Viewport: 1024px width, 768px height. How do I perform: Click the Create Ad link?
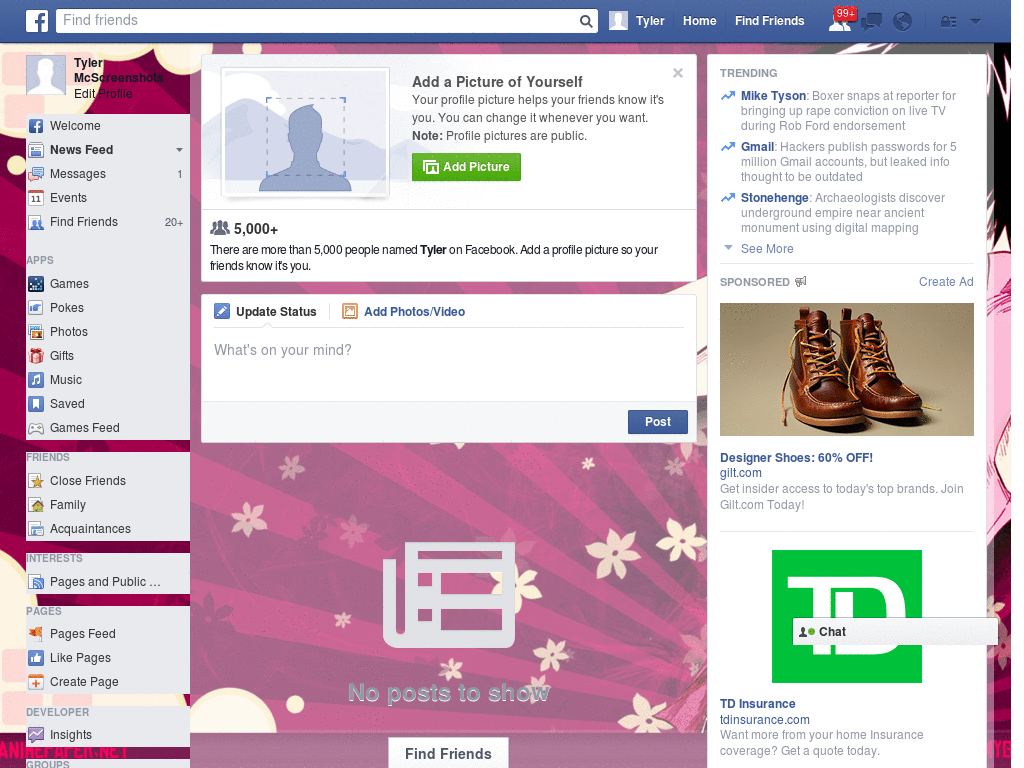click(946, 282)
